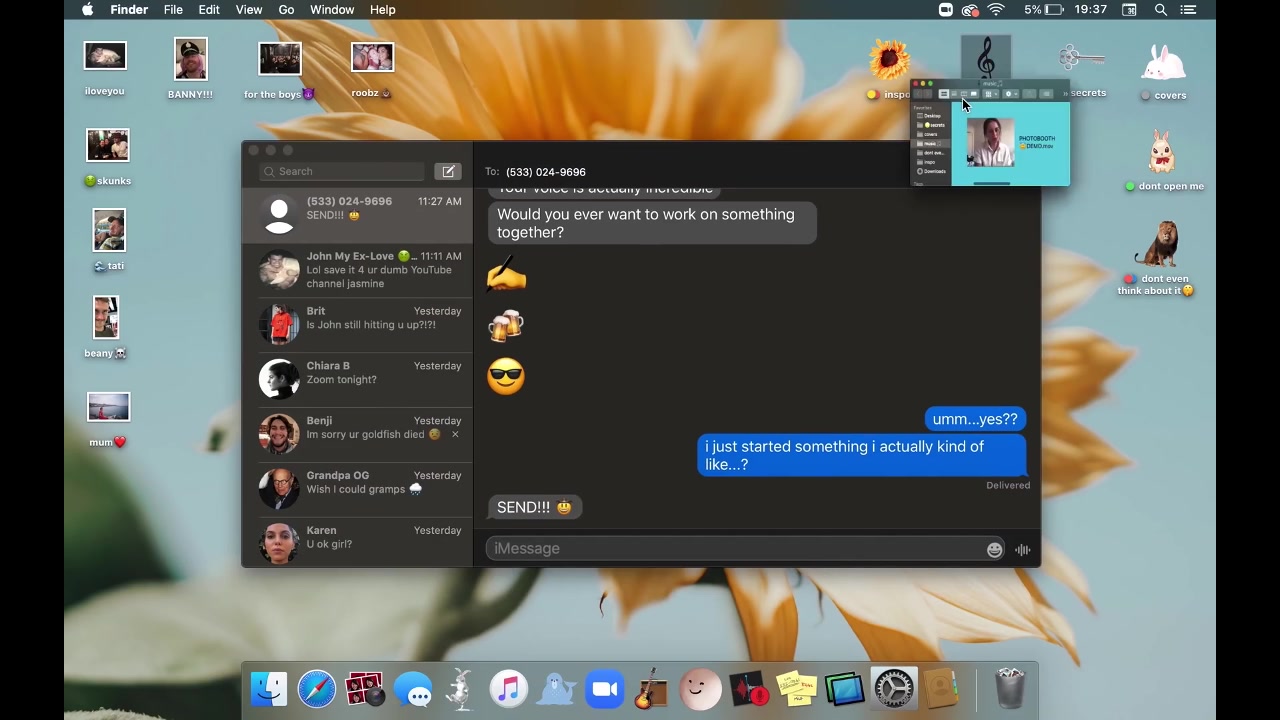The height and width of the screenshot is (720, 1280).
Task: Open the (533) 024-9696 conversation
Action: point(357,215)
